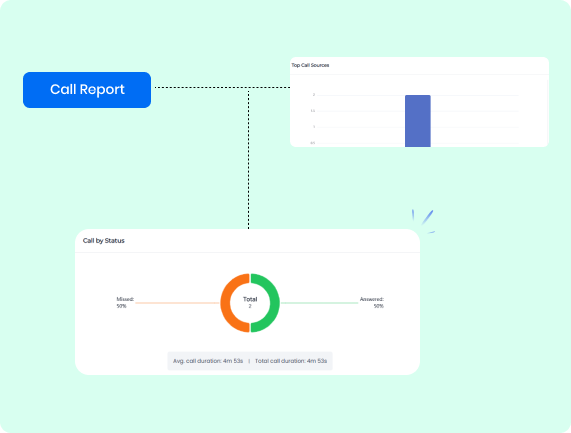The image size is (571, 433).
Task: Click the blue Call Report button
Action: 87,90
